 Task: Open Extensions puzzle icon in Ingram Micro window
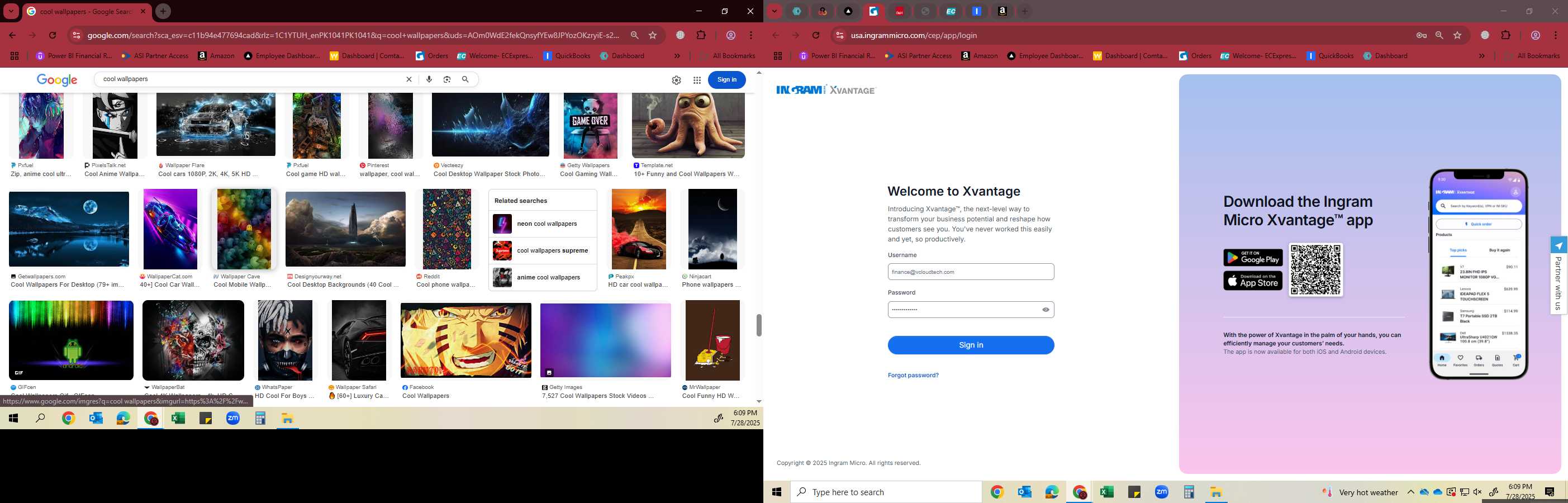tap(1505, 35)
